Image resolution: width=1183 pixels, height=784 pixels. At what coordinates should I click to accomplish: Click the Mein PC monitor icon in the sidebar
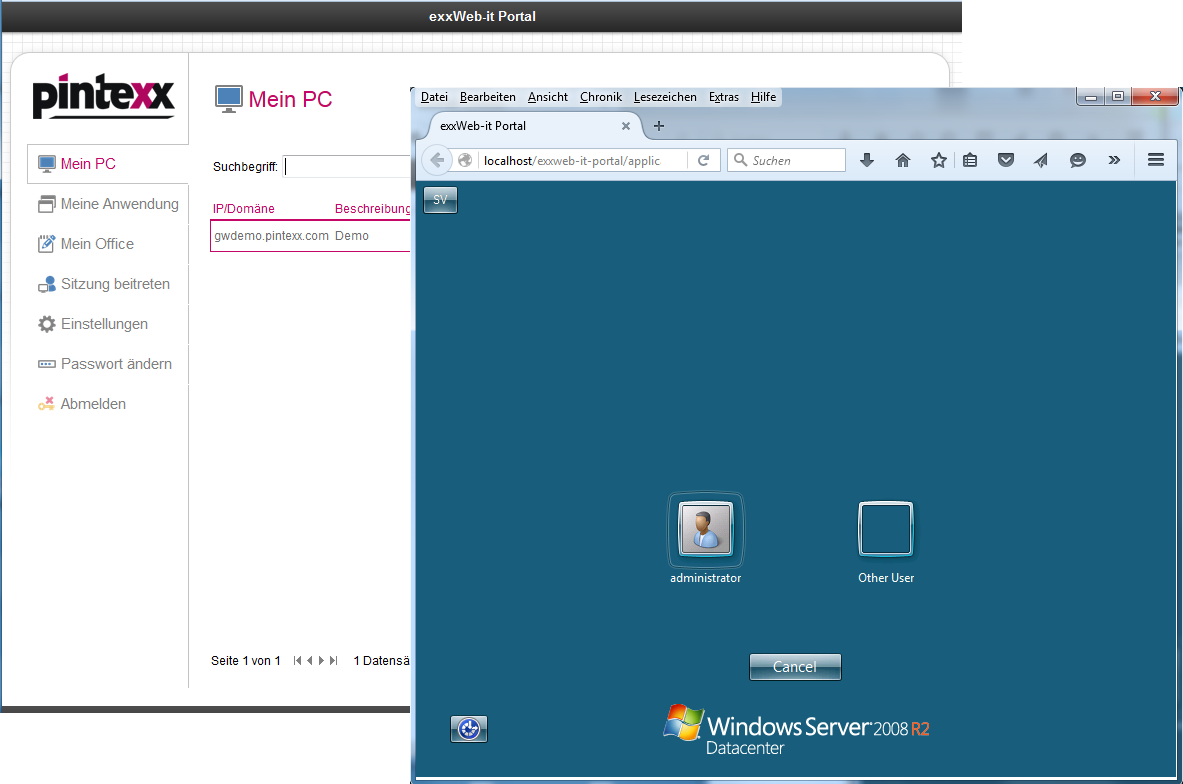[x=47, y=164]
